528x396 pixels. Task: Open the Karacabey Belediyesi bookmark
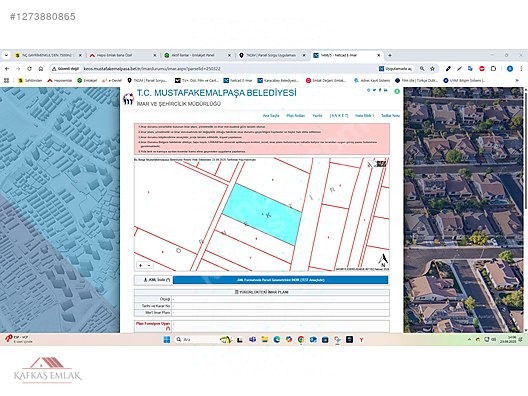[278, 80]
